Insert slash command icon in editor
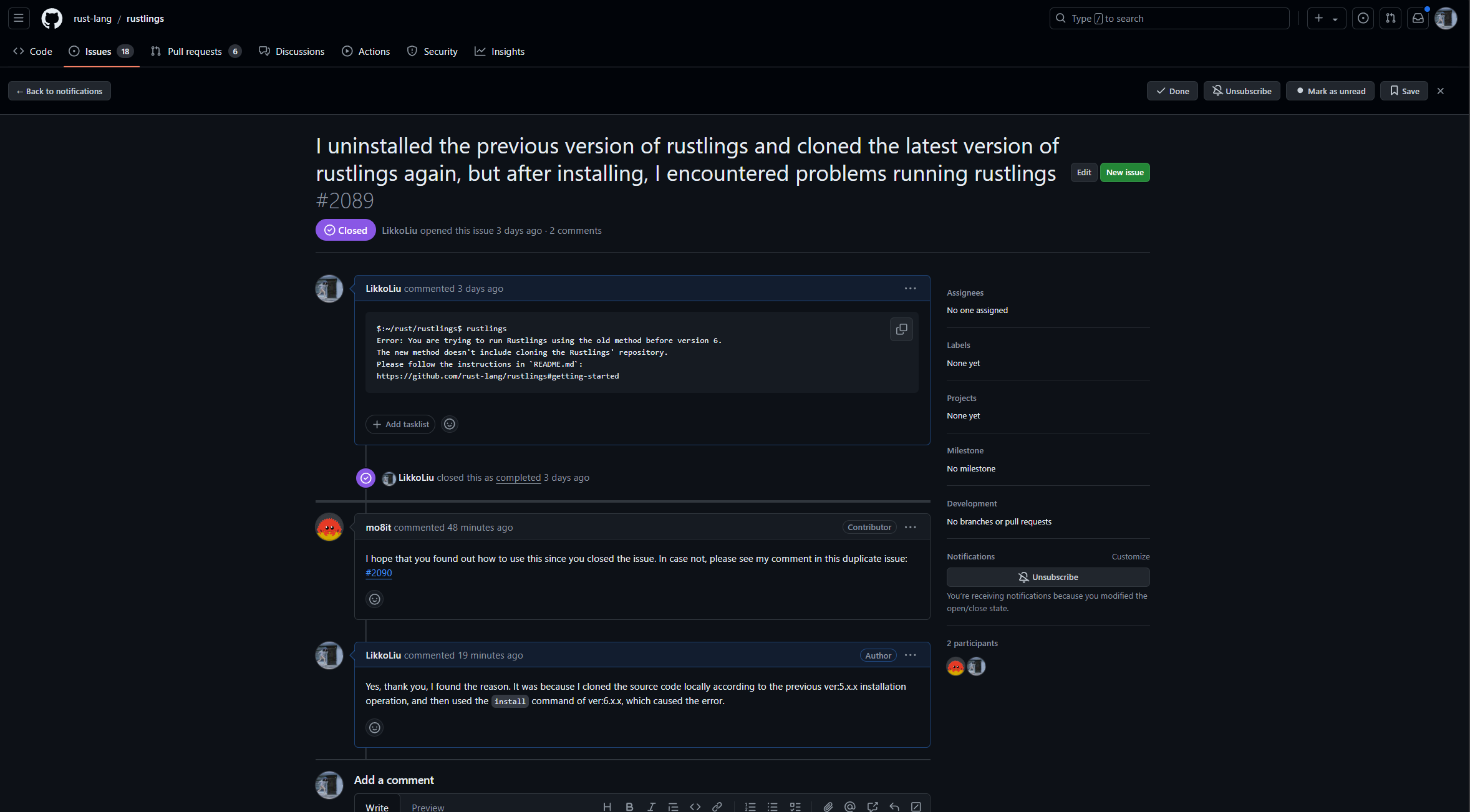This screenshot has width=1470, height=812. (x=916, y=806)
